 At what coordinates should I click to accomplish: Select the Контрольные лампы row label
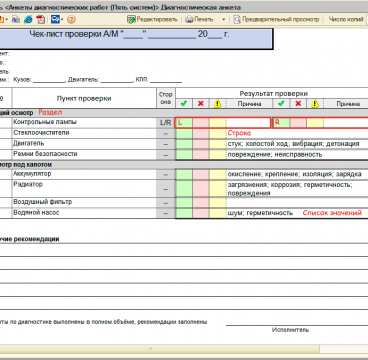[x=45, y=122]
